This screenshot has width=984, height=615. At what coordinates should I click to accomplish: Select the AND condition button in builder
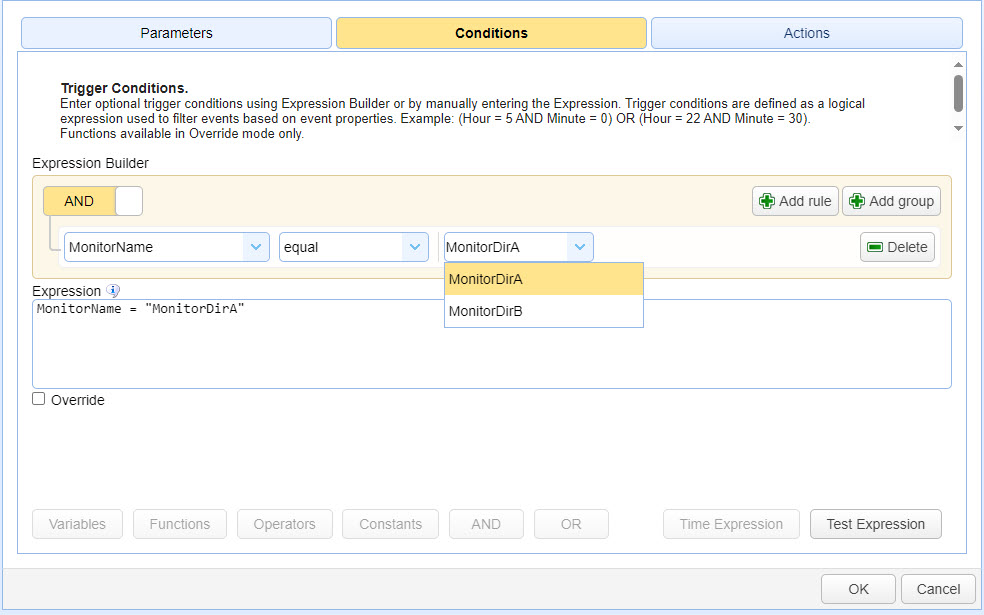pos(79,201)
